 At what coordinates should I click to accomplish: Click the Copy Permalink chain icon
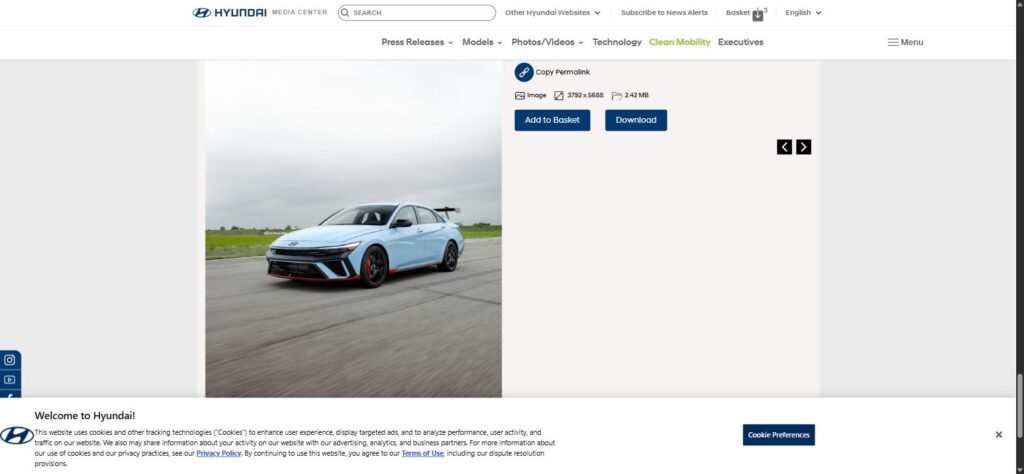tap(524, 72)
